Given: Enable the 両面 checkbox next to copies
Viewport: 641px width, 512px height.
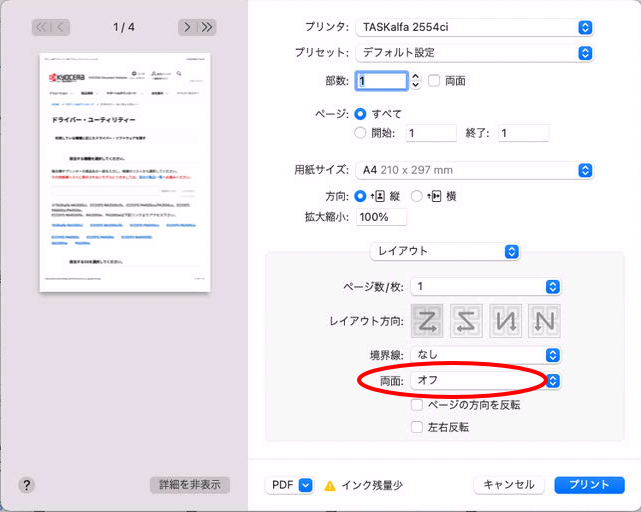Looking at the screenshot, I should (x=434, y=81).
